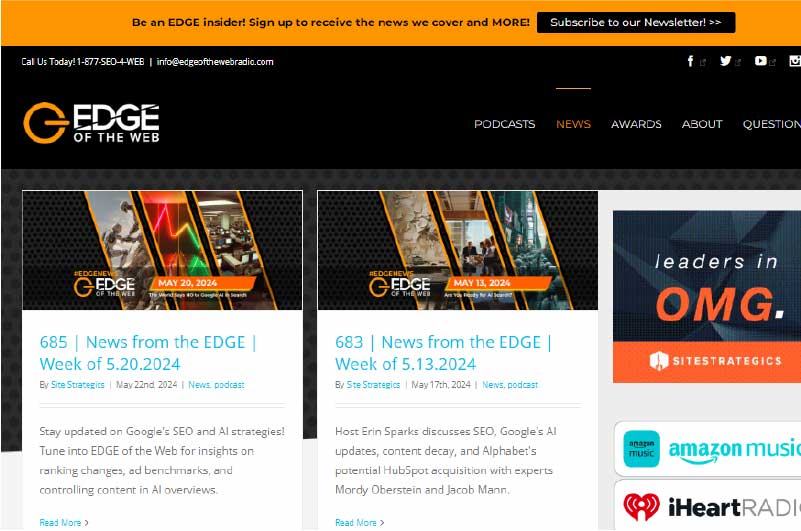This screenshot has width=801, height=531.
Task: Click the May 17th, 2024 date text
Action: click(441, 385)
